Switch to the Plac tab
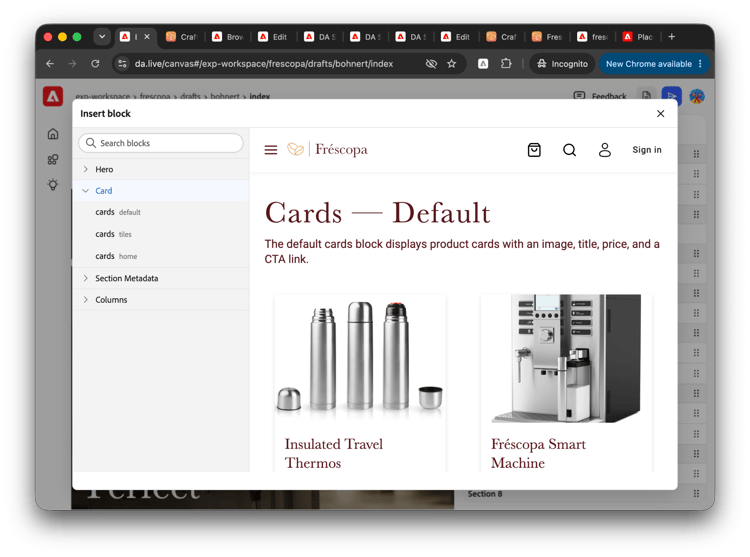Image resolution: width=750 pixels, height=557 pixels. point(639,37)
